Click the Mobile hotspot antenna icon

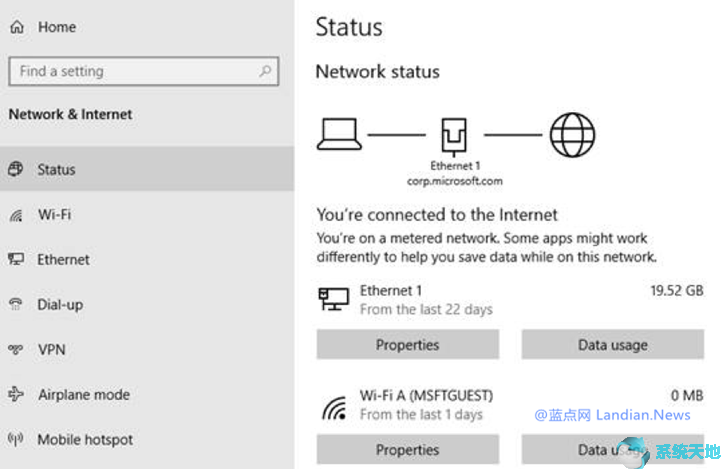(15, 439)
